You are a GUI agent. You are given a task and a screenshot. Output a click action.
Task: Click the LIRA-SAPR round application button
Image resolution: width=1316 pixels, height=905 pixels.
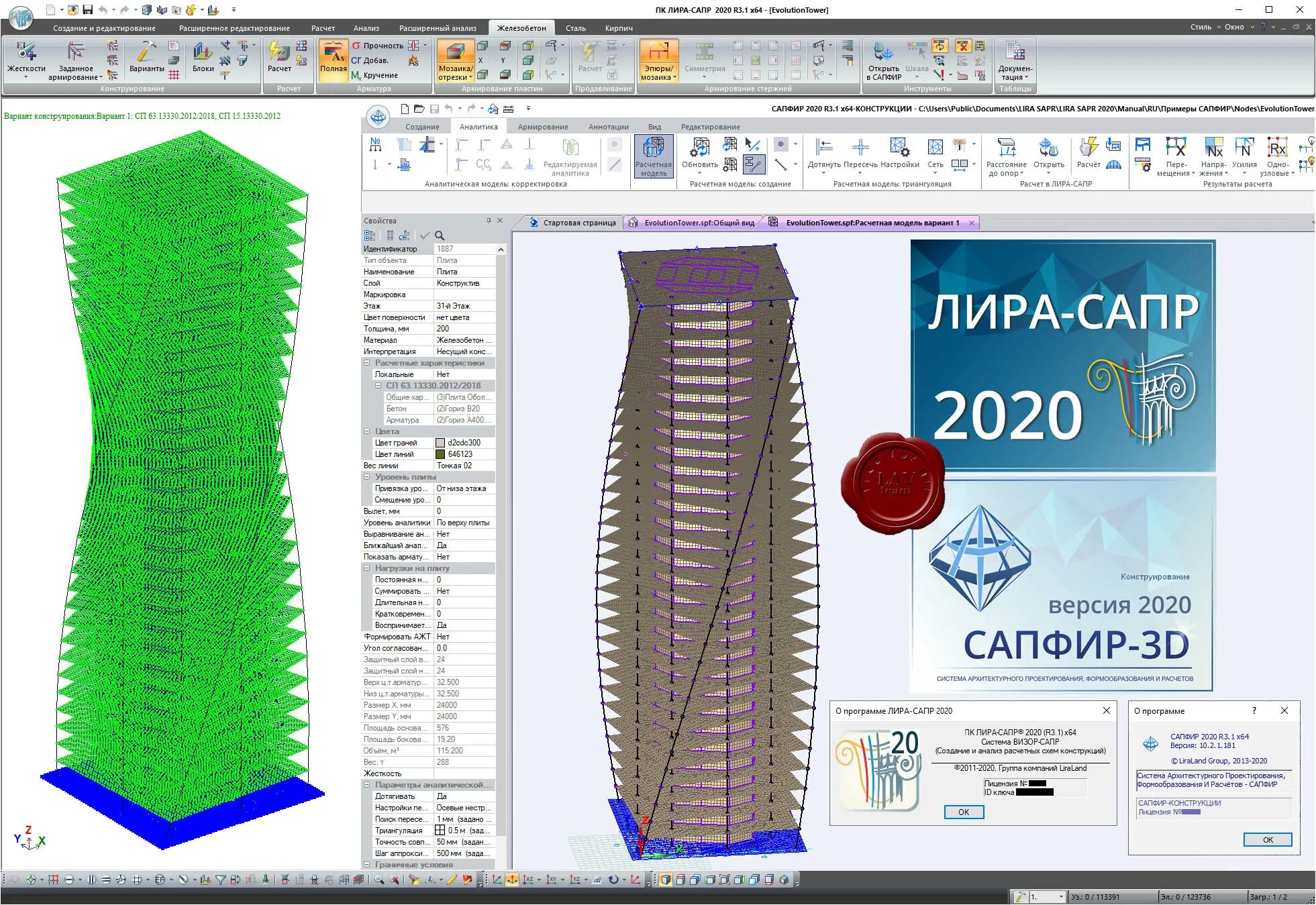pos(21,17)
